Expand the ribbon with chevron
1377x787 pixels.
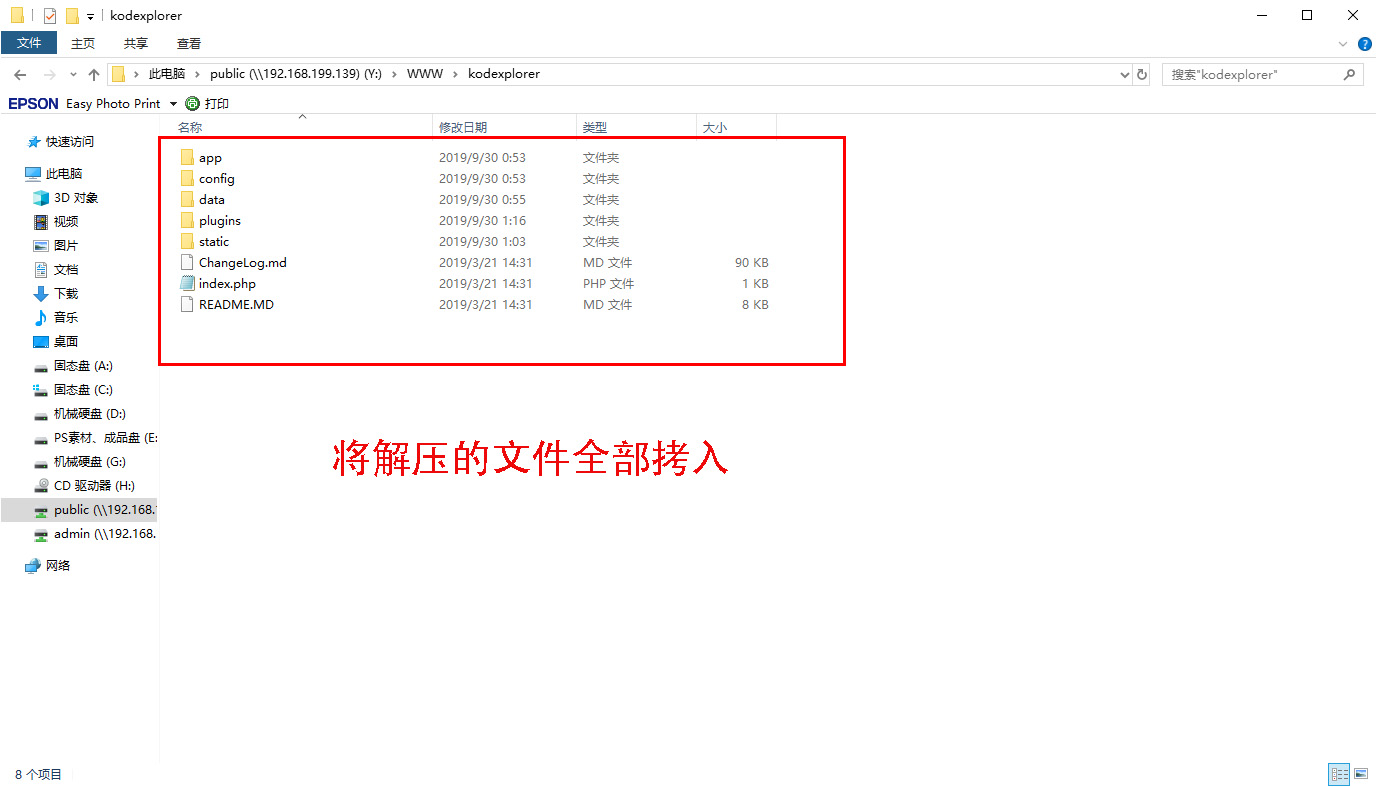pos(1343,44)
